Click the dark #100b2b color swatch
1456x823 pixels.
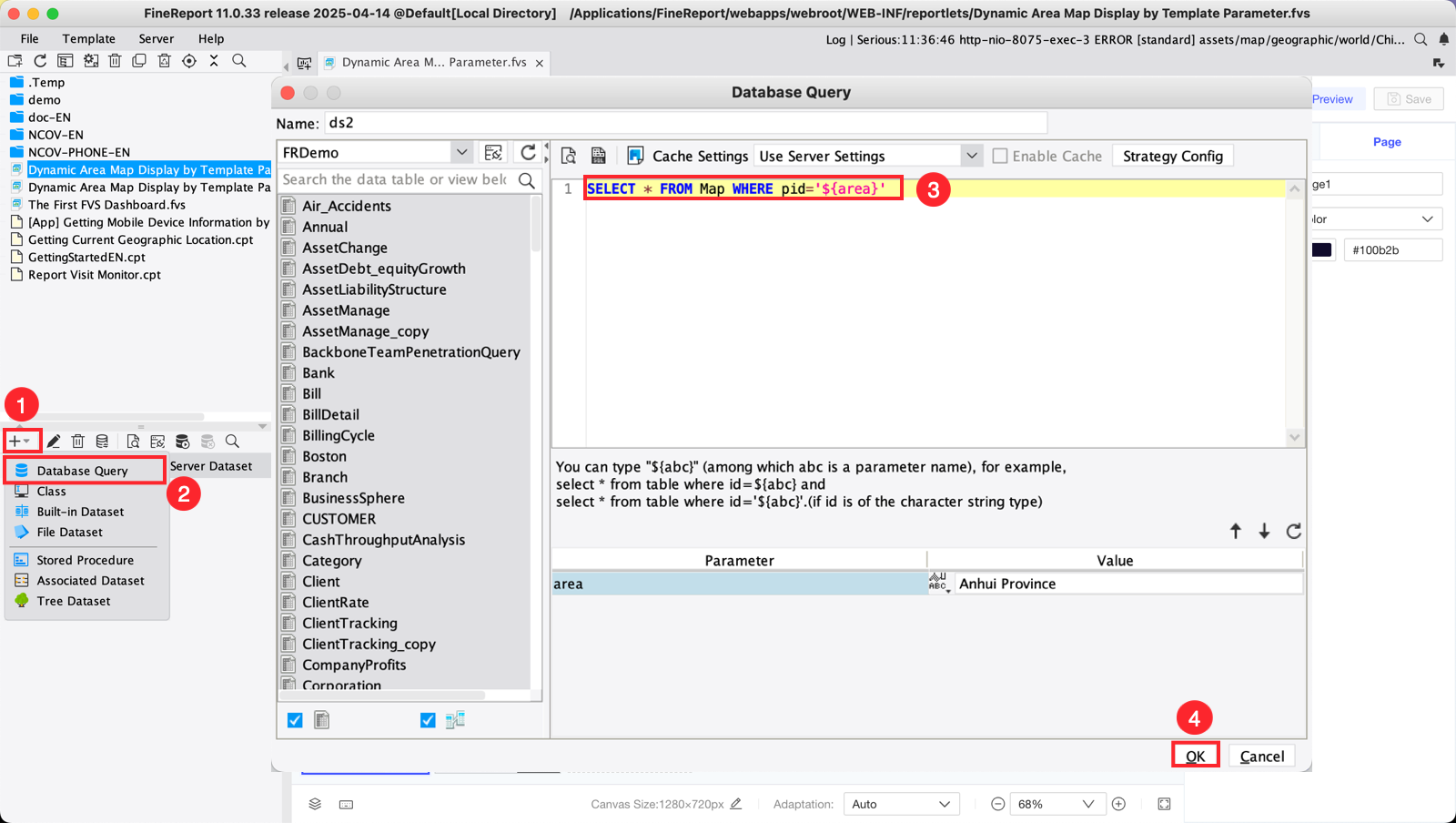(x=1322, y=249)
